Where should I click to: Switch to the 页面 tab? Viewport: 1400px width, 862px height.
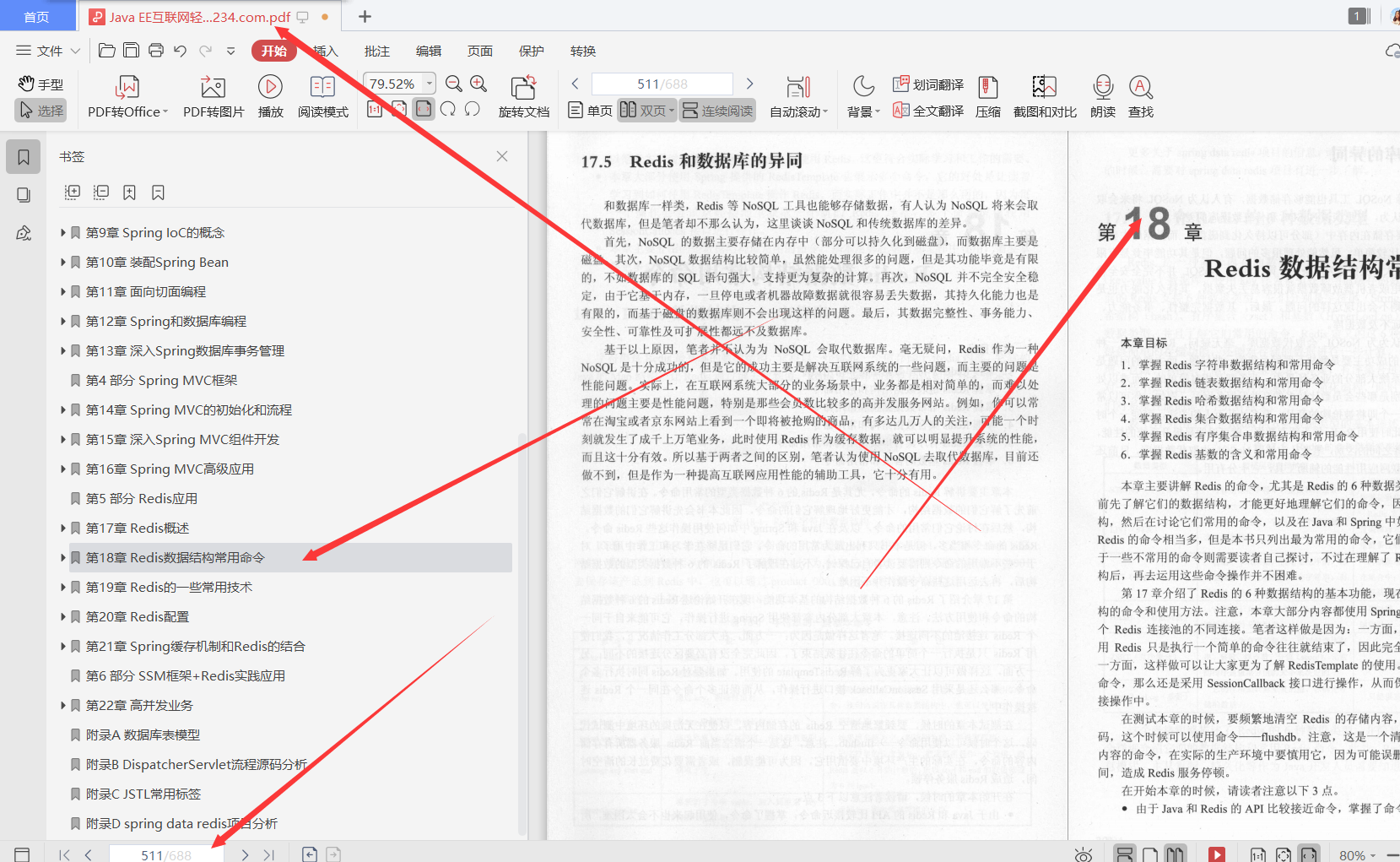tap(480, 51)
